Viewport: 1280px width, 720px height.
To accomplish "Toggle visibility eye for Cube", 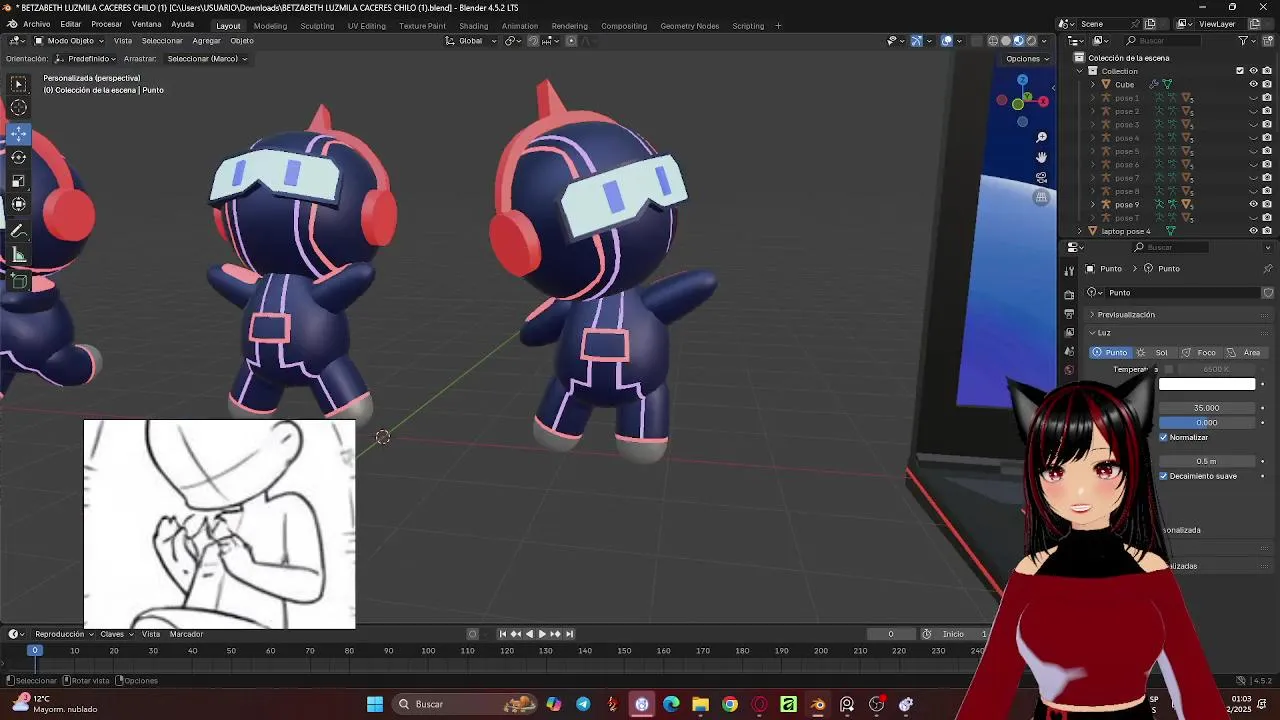I will point(1253,84).
